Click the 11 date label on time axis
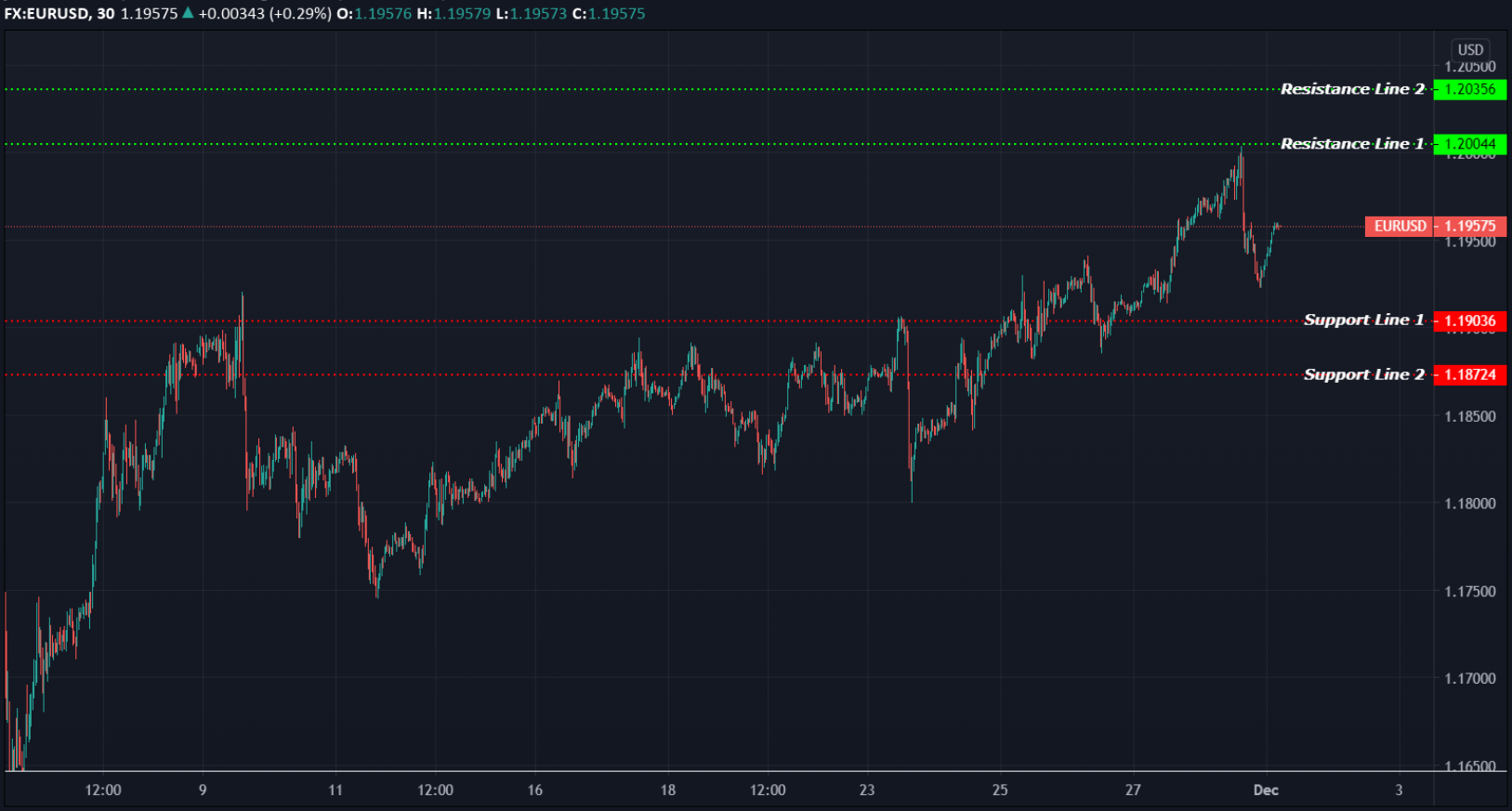 [335, 791]
